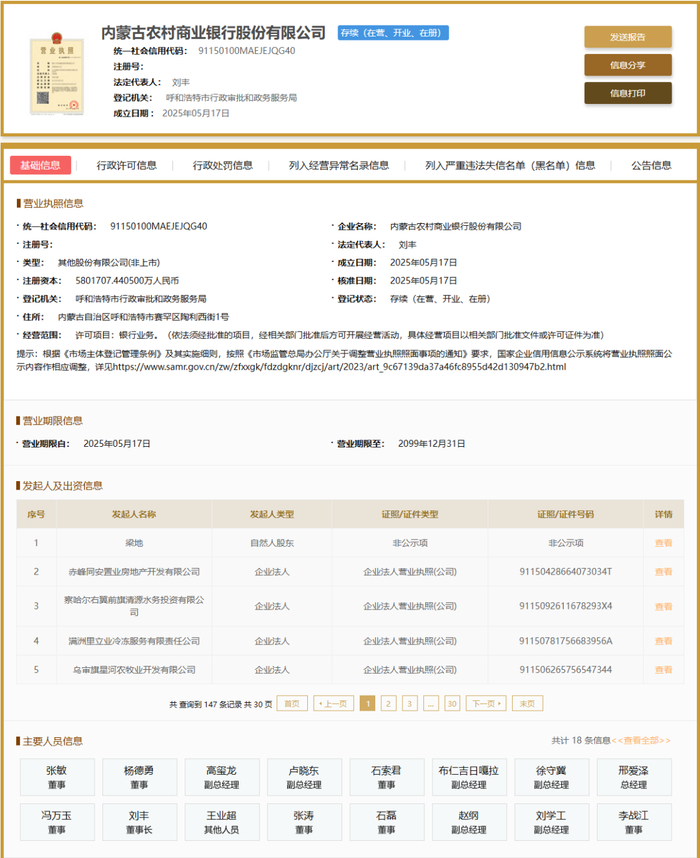View details for 赤峰同安置业房地产开发有限公司
The height and width of the screenshot is (858, 700).
pyautogui.click(x=663, y=572)
